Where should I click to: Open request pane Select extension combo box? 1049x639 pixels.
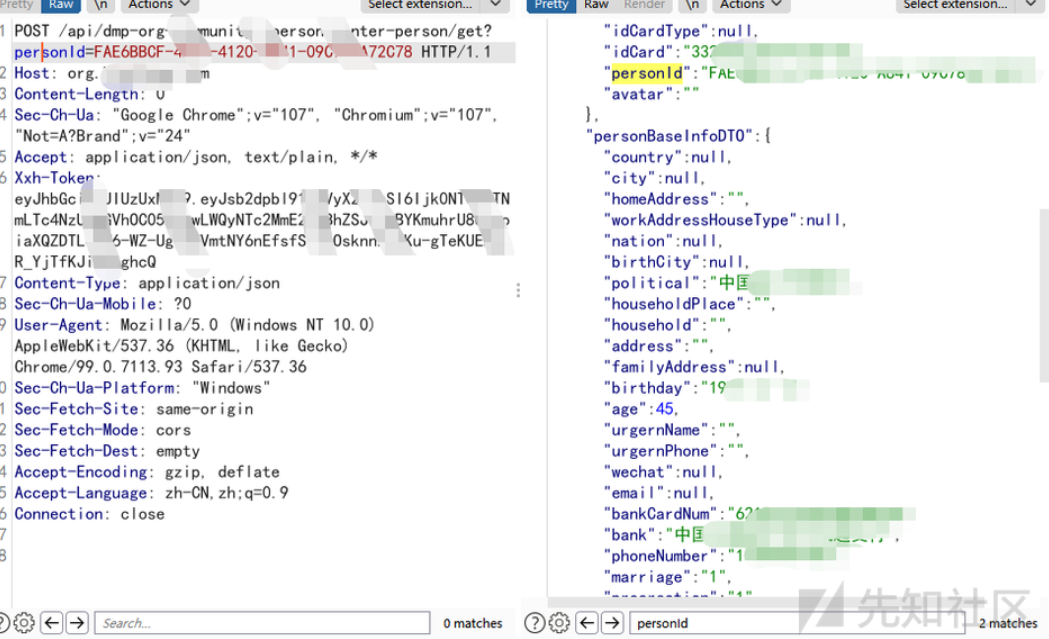click(x=420, y=5)
